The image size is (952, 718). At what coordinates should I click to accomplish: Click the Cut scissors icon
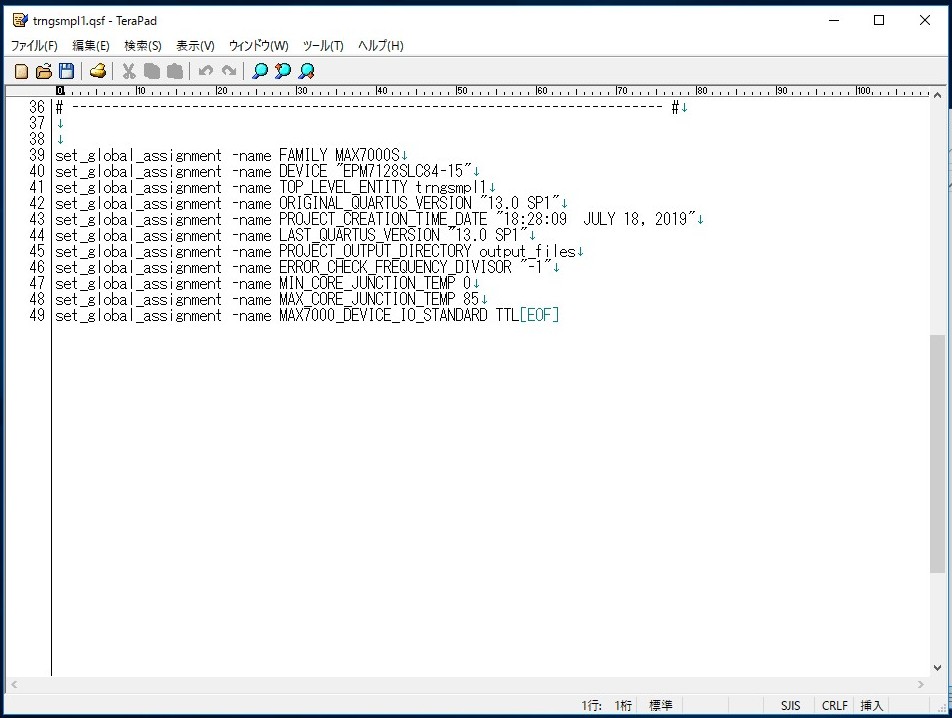(129, 72)
